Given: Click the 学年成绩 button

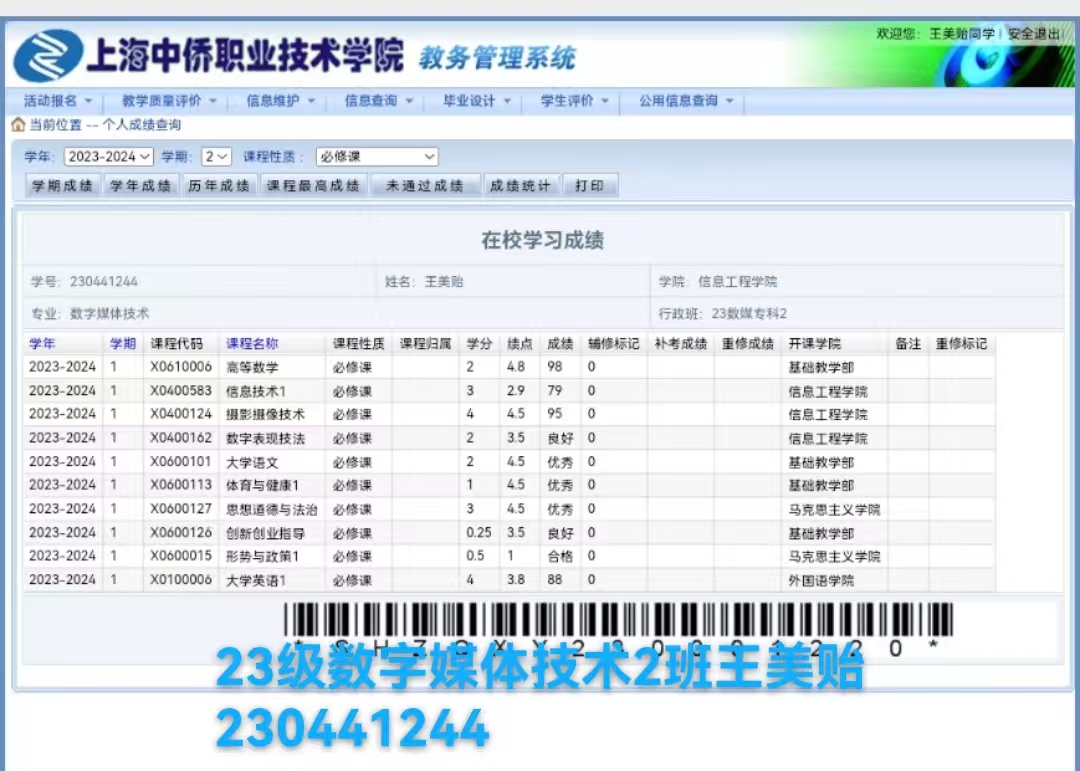Looking at the screenshot, I should [141, 185].
